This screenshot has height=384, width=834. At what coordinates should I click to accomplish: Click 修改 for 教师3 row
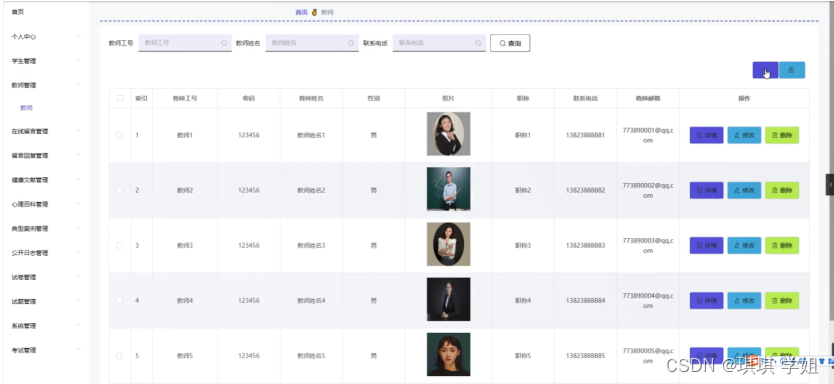click(744, 245)
